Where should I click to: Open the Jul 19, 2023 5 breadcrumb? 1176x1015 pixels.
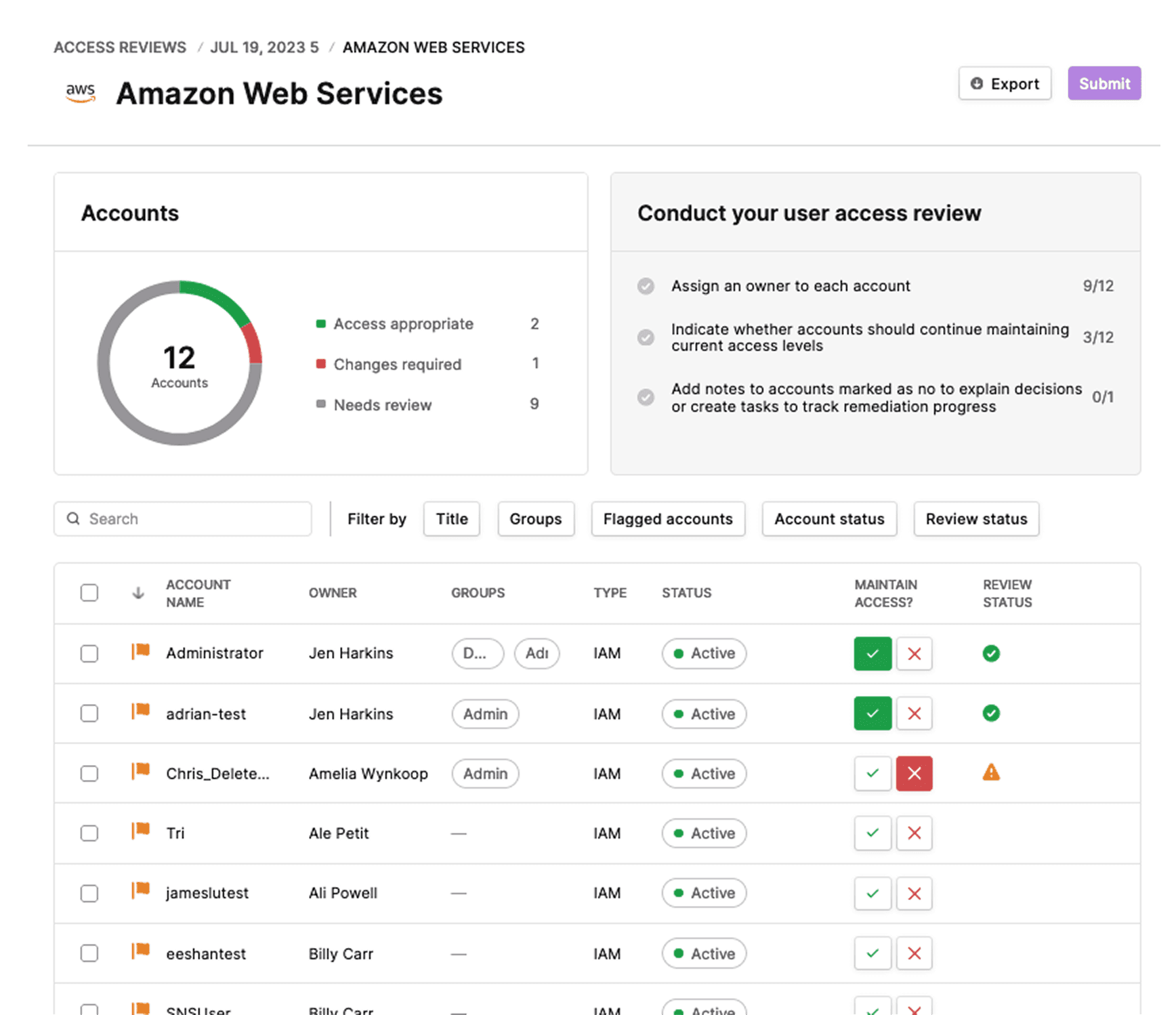(x=264, y=47)
